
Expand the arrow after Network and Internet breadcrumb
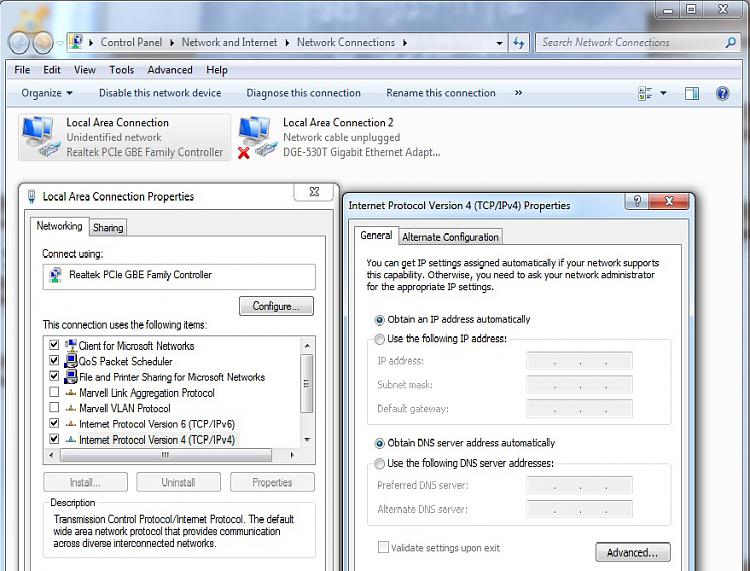click(x=287, y=43)
